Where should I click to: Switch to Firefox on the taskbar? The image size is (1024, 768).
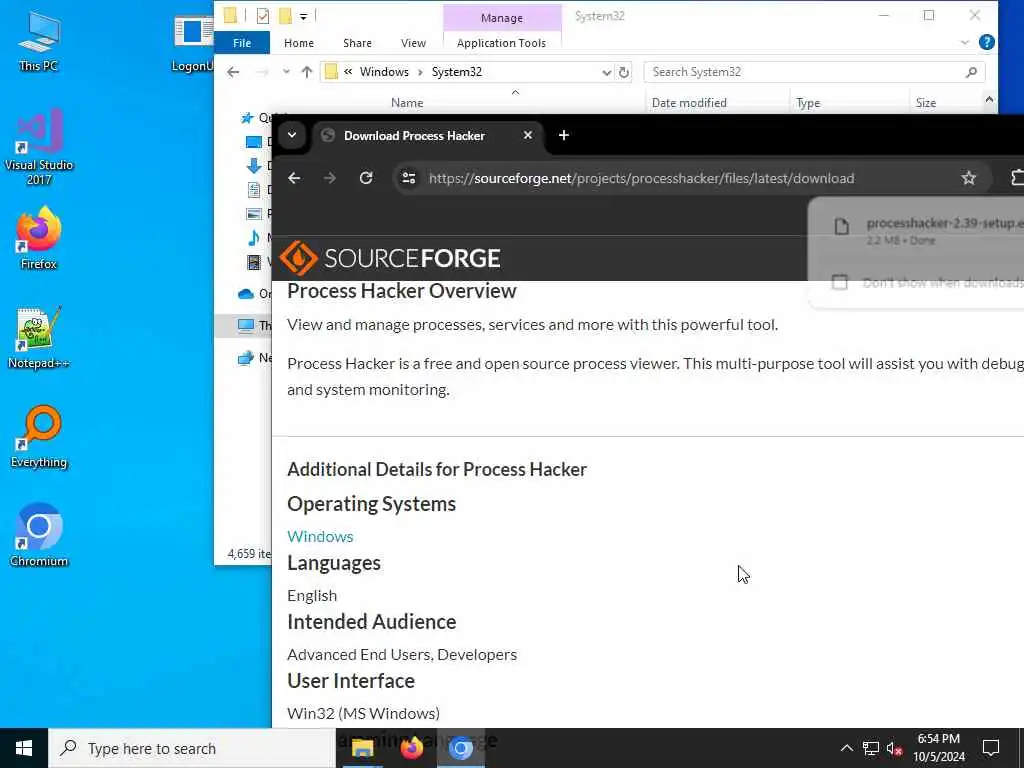point(411,748)
